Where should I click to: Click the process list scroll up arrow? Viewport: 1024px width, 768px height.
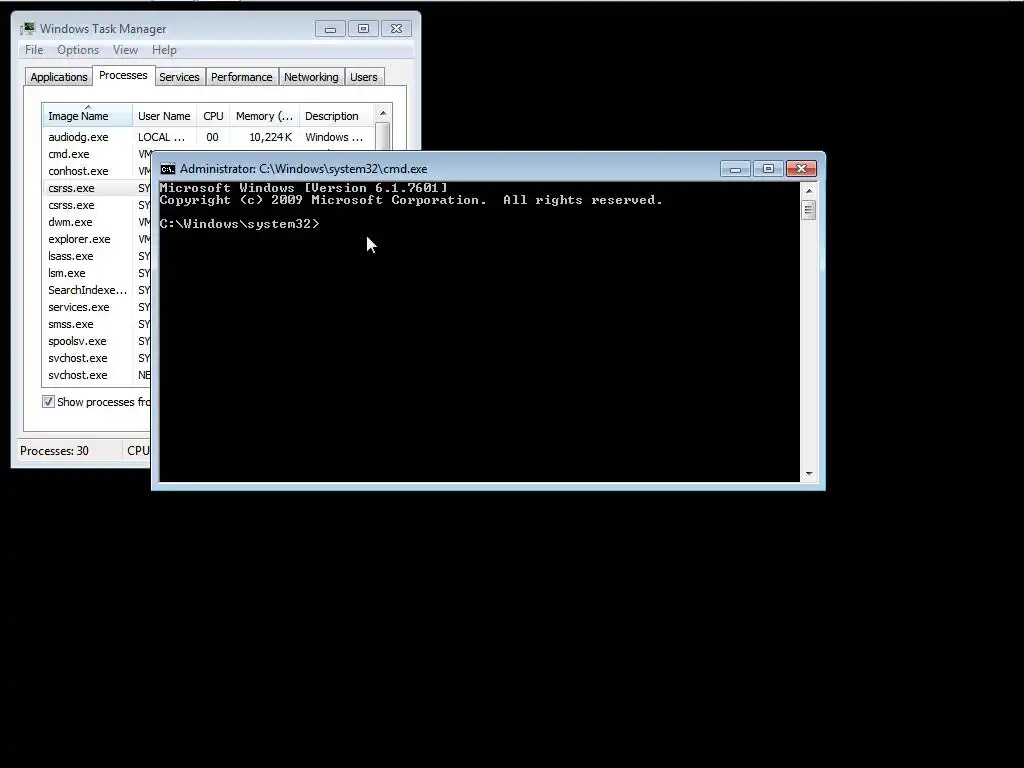click(x=383, y=113)
